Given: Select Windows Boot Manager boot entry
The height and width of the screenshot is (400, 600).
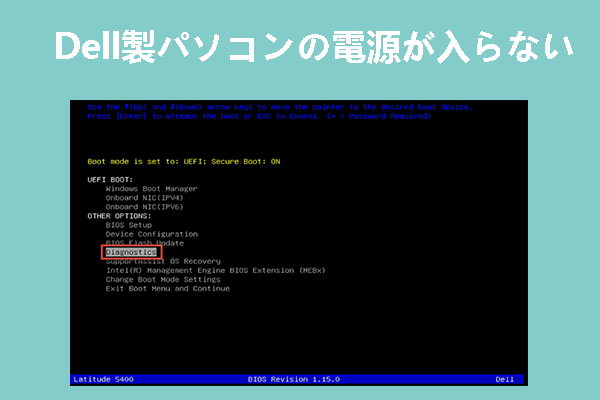Looking at the screenshot, I should tap(152, 189).
